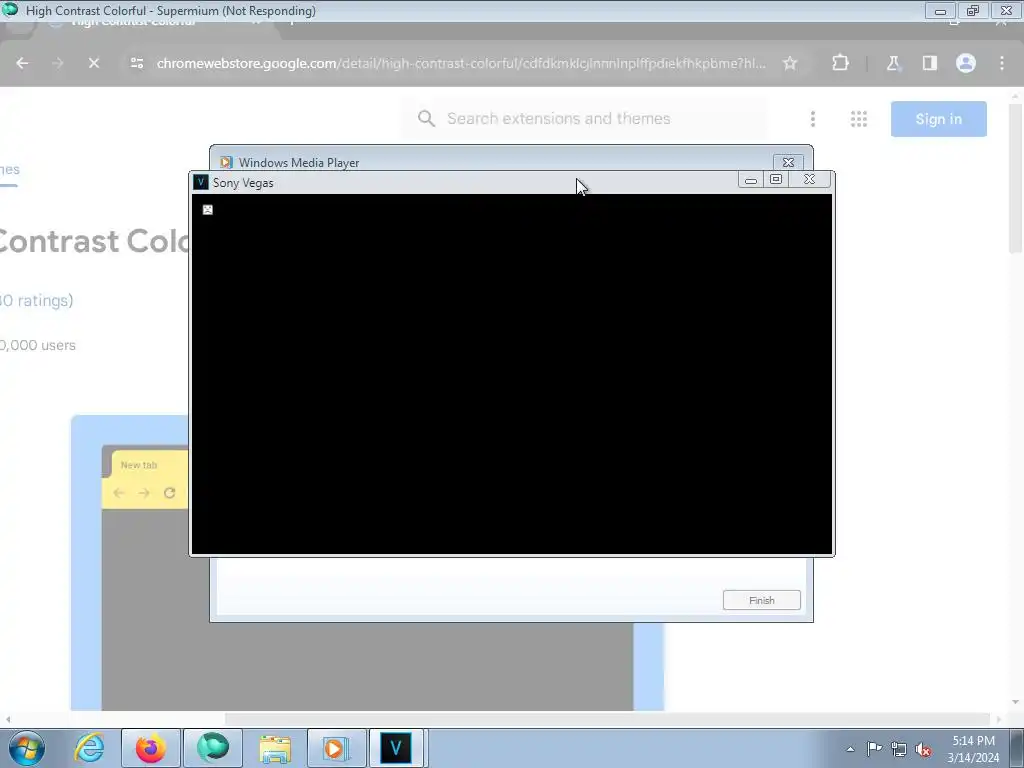Switch to Supermium taskbar button
The height and width of the screenshot is (768, 1024).
[213, 748]
